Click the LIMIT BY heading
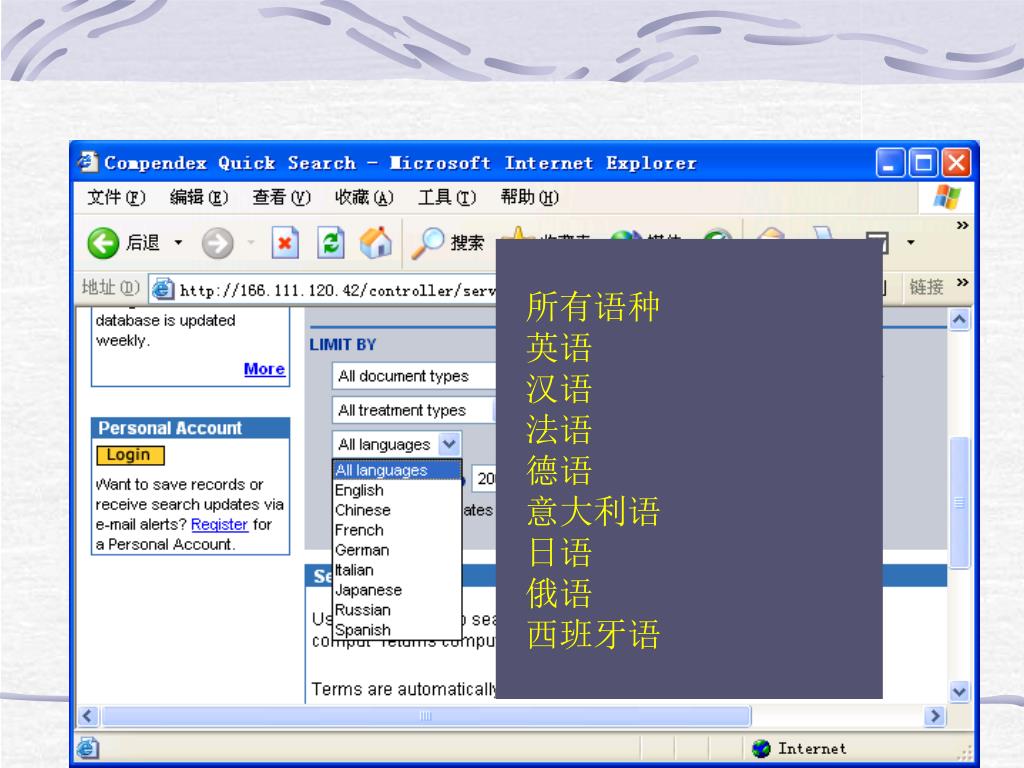The image size is (1024, 768). click(343, 344)
